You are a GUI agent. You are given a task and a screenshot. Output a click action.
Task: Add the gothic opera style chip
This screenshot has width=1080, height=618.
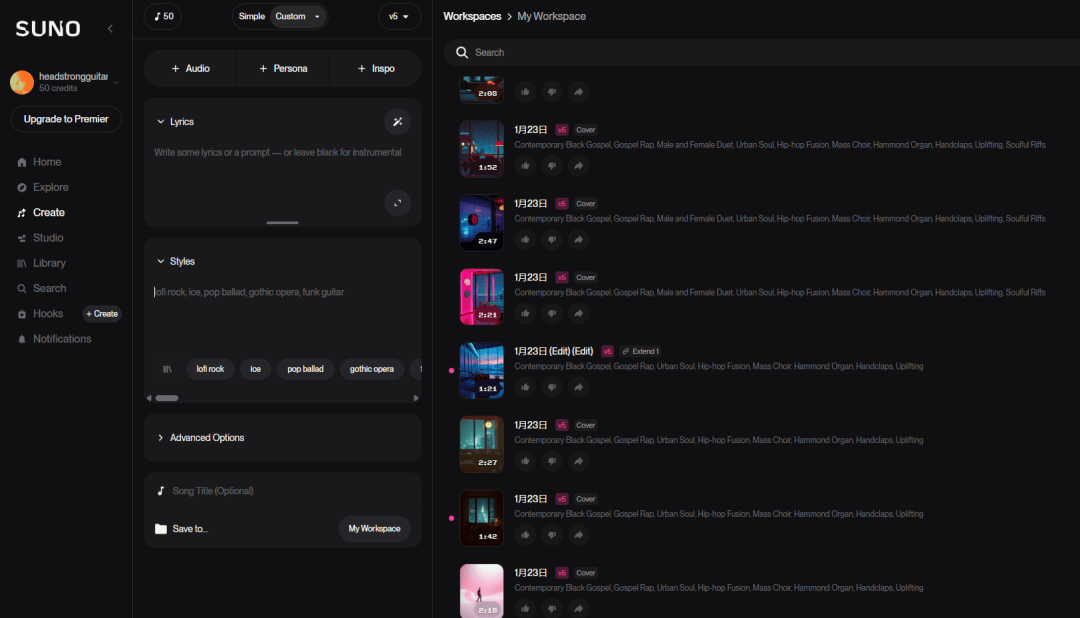pyautogui.click(x=371, y=369)
